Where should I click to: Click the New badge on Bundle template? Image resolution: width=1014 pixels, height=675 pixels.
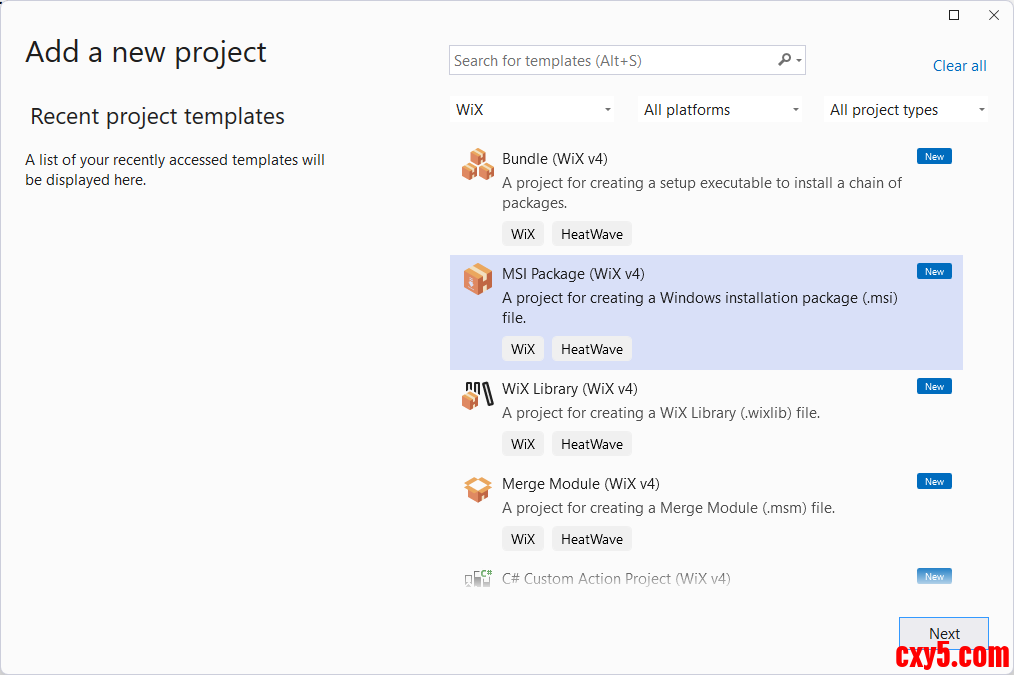click(934, 156)
